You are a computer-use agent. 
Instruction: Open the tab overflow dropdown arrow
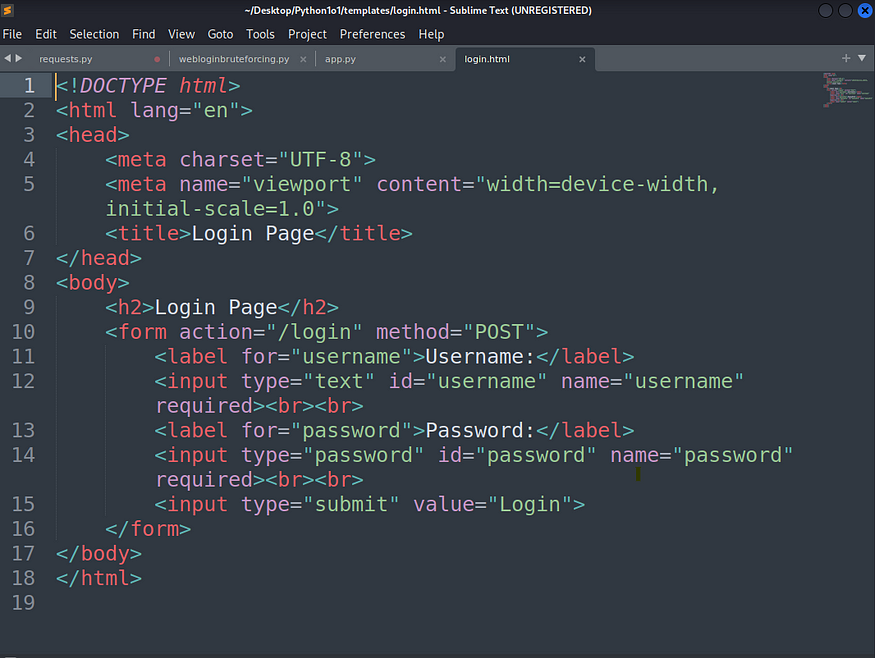861,58
